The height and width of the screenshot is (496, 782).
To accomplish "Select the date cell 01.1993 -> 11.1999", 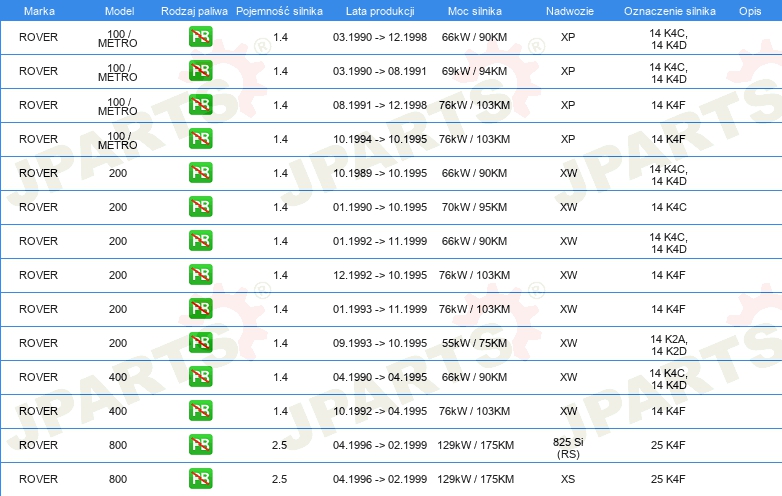I will tap(380, 309).
